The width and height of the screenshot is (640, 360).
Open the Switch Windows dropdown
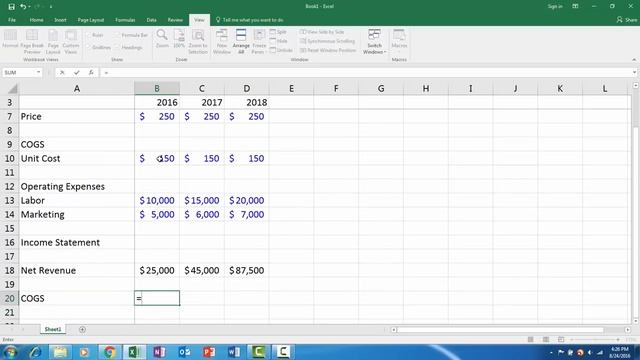[x=374, y=42]
